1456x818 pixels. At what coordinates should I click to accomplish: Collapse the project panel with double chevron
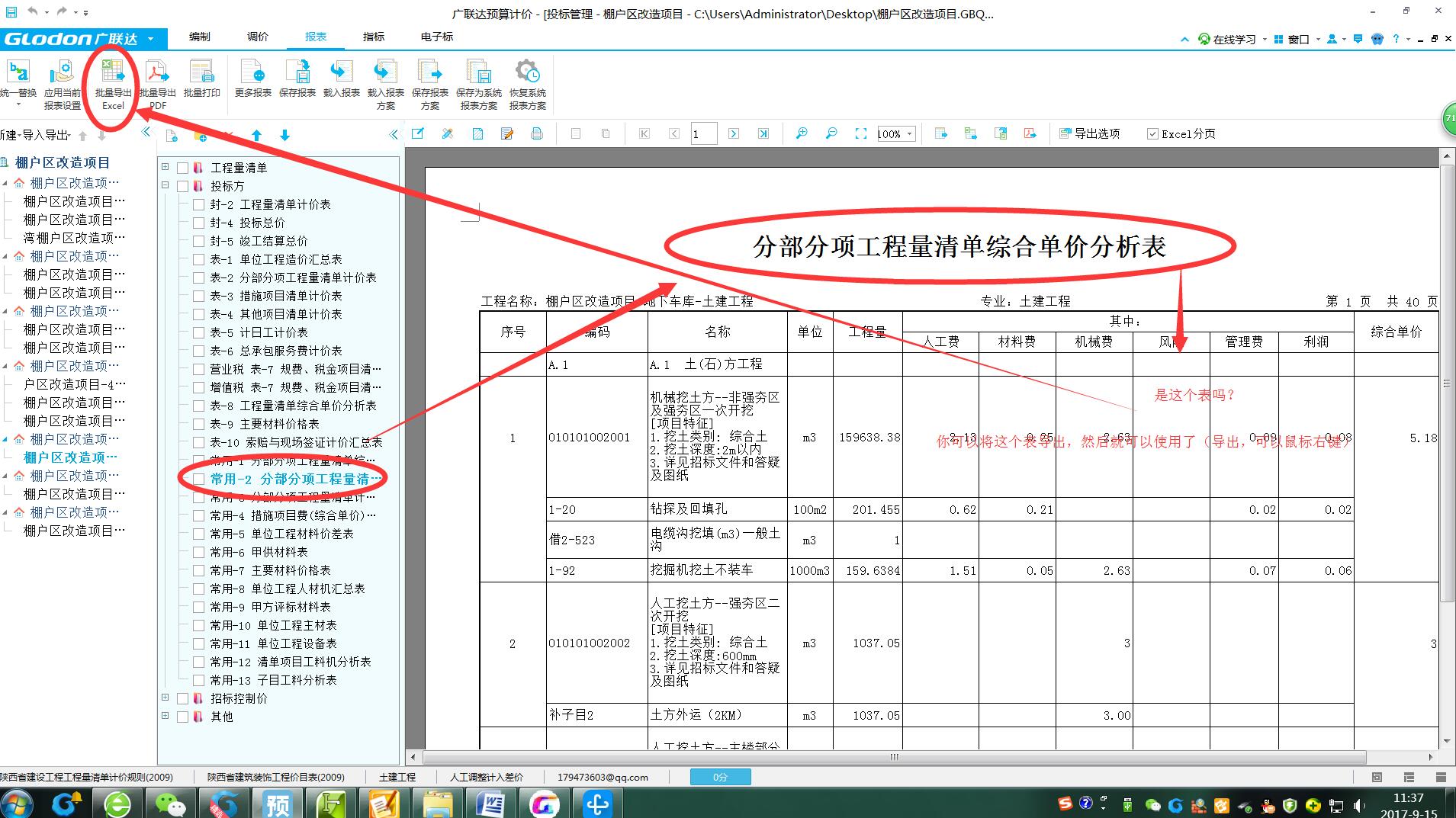[x=146, y=133]
